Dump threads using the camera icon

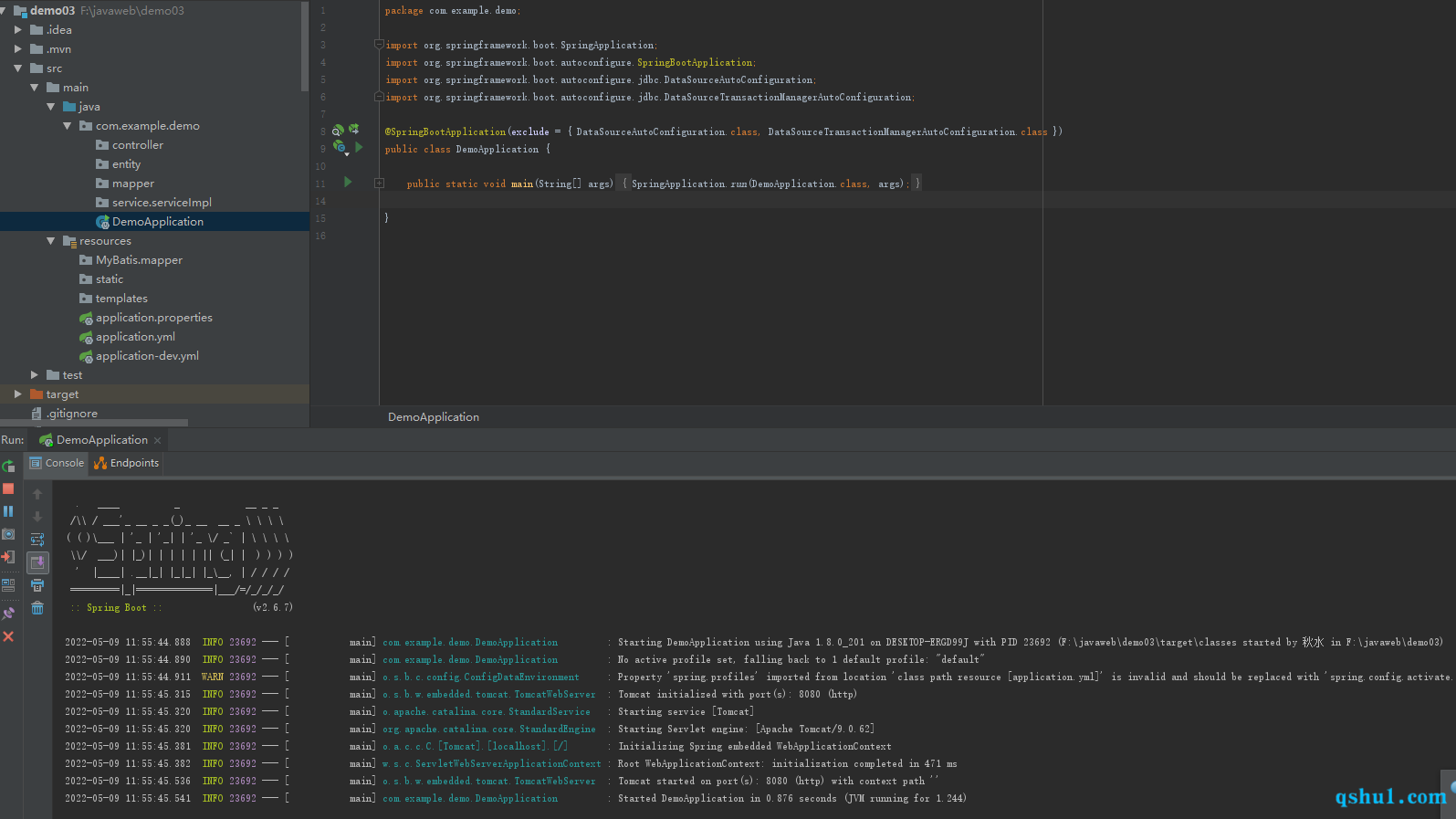click(x=8, y=534)
